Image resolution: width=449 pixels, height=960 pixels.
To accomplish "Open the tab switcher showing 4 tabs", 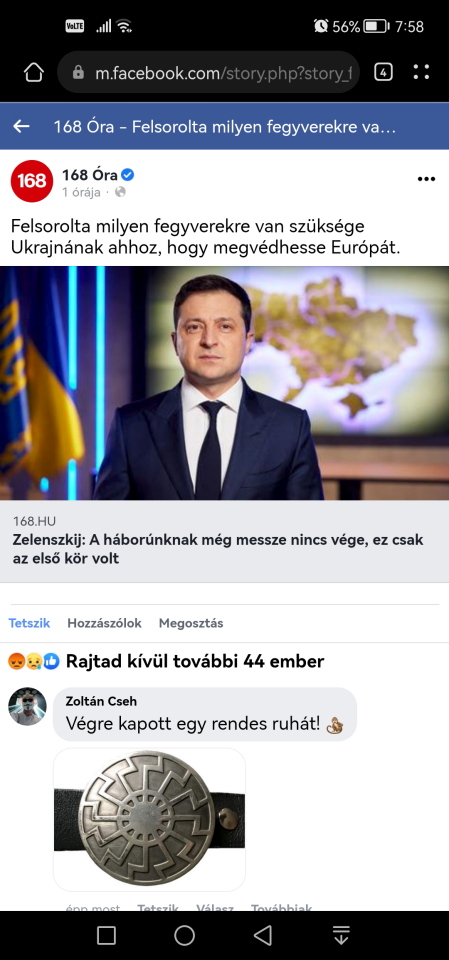I will (x=383, y=73).
